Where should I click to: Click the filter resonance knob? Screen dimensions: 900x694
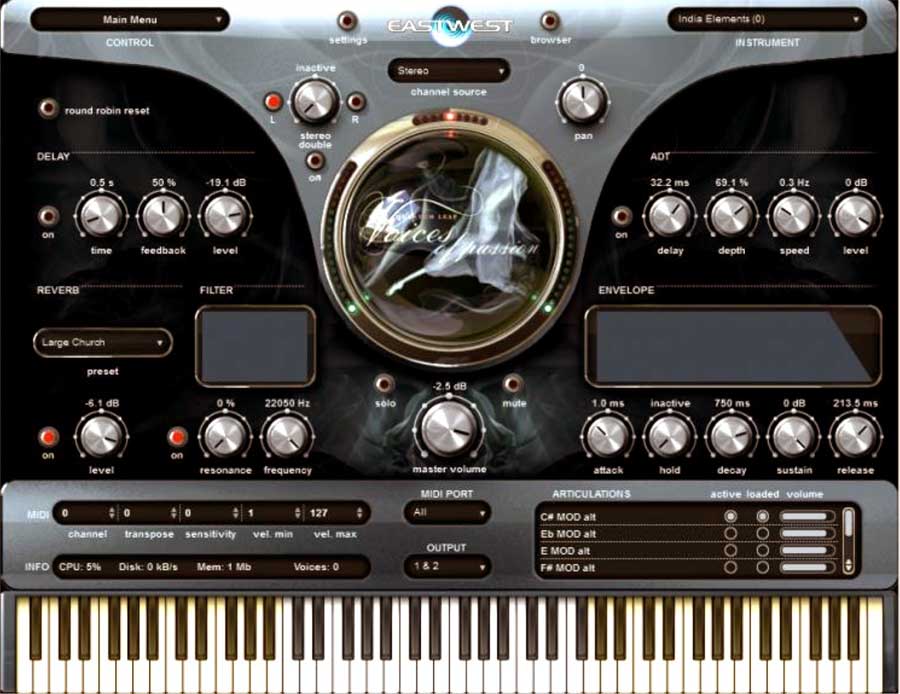point(225,437)
